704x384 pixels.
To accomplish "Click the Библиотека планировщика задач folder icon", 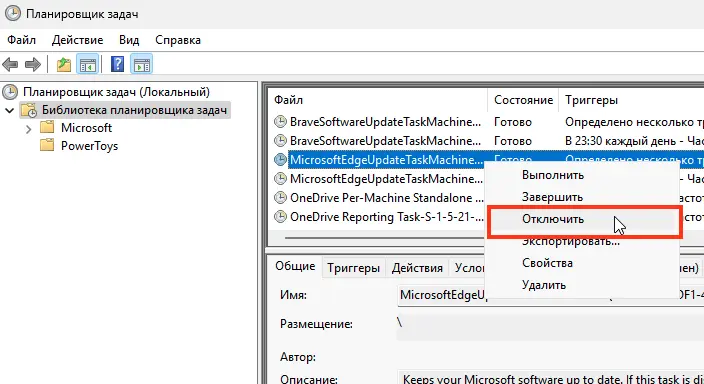I will click(29, 110).
